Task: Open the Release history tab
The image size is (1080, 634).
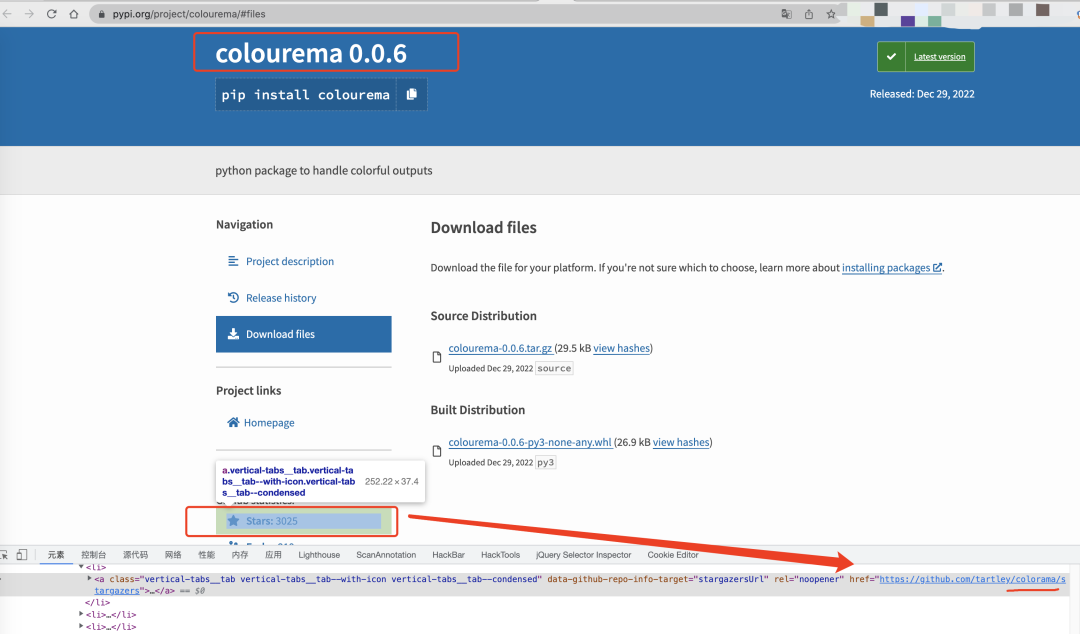Action: (x=281, y=298)
